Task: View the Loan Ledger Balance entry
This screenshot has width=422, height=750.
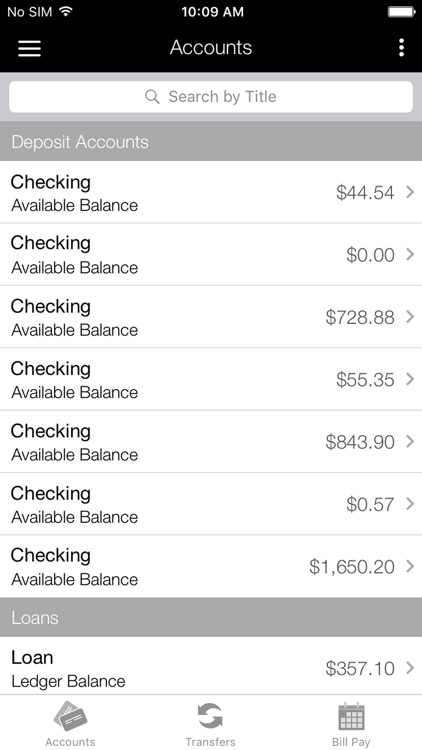Action: 211,666
